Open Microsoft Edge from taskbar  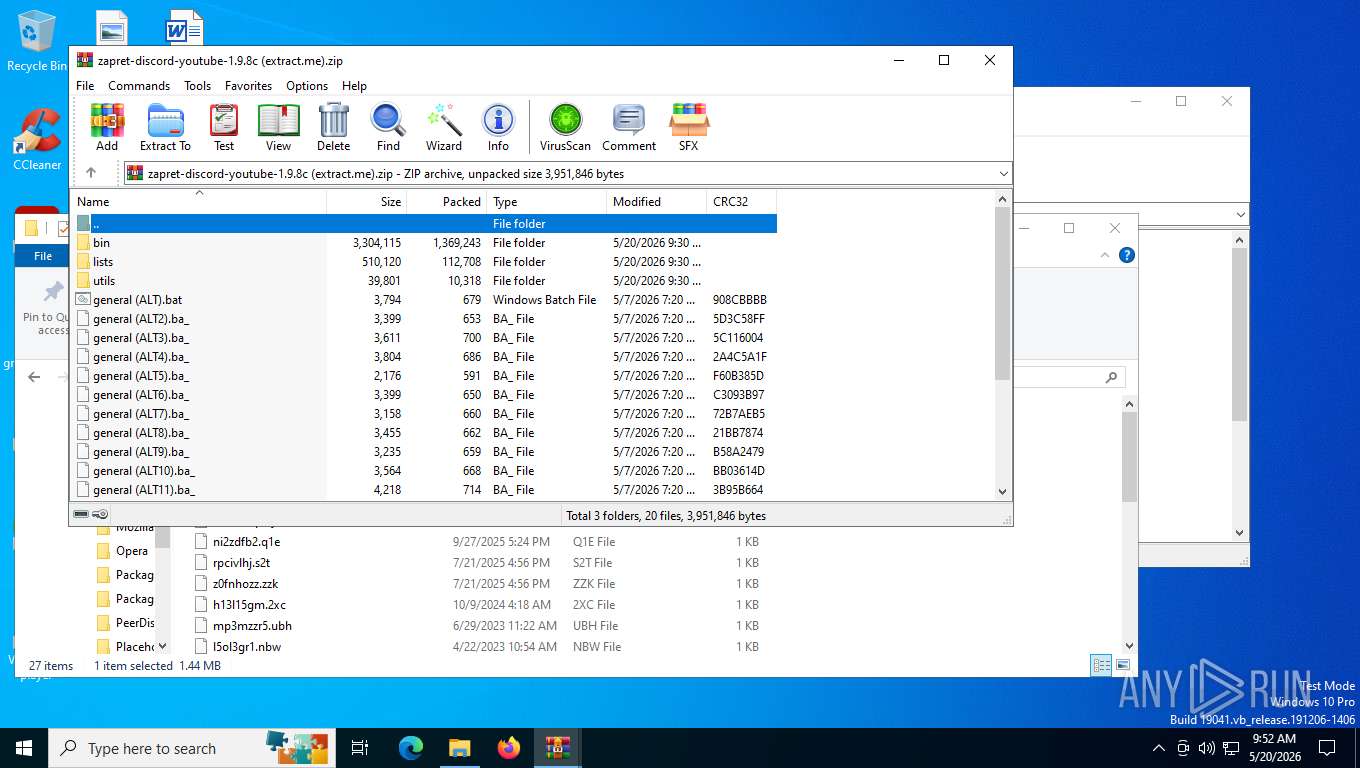coord(411,748)
